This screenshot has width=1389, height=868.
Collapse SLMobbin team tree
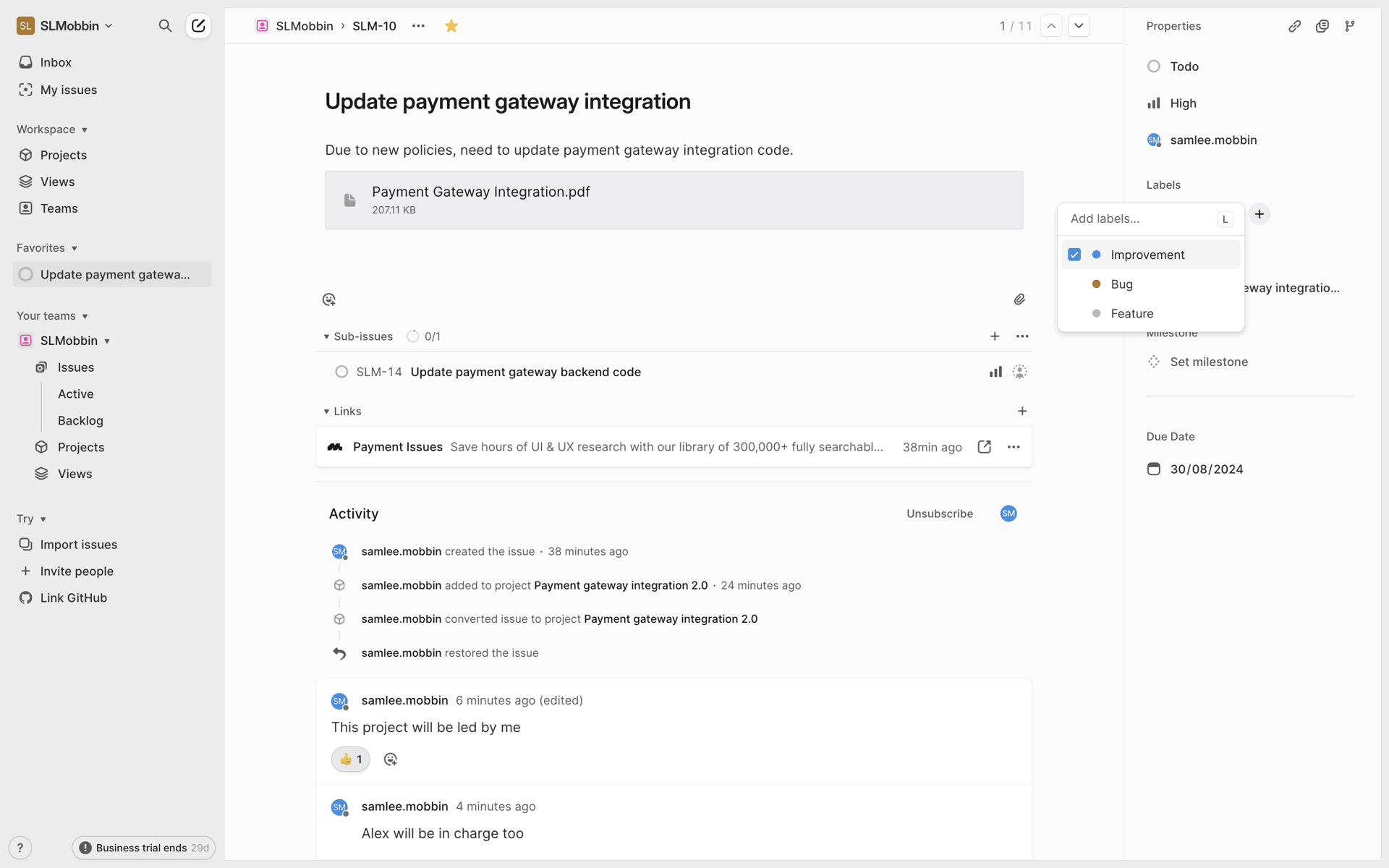tap(107, 341)
